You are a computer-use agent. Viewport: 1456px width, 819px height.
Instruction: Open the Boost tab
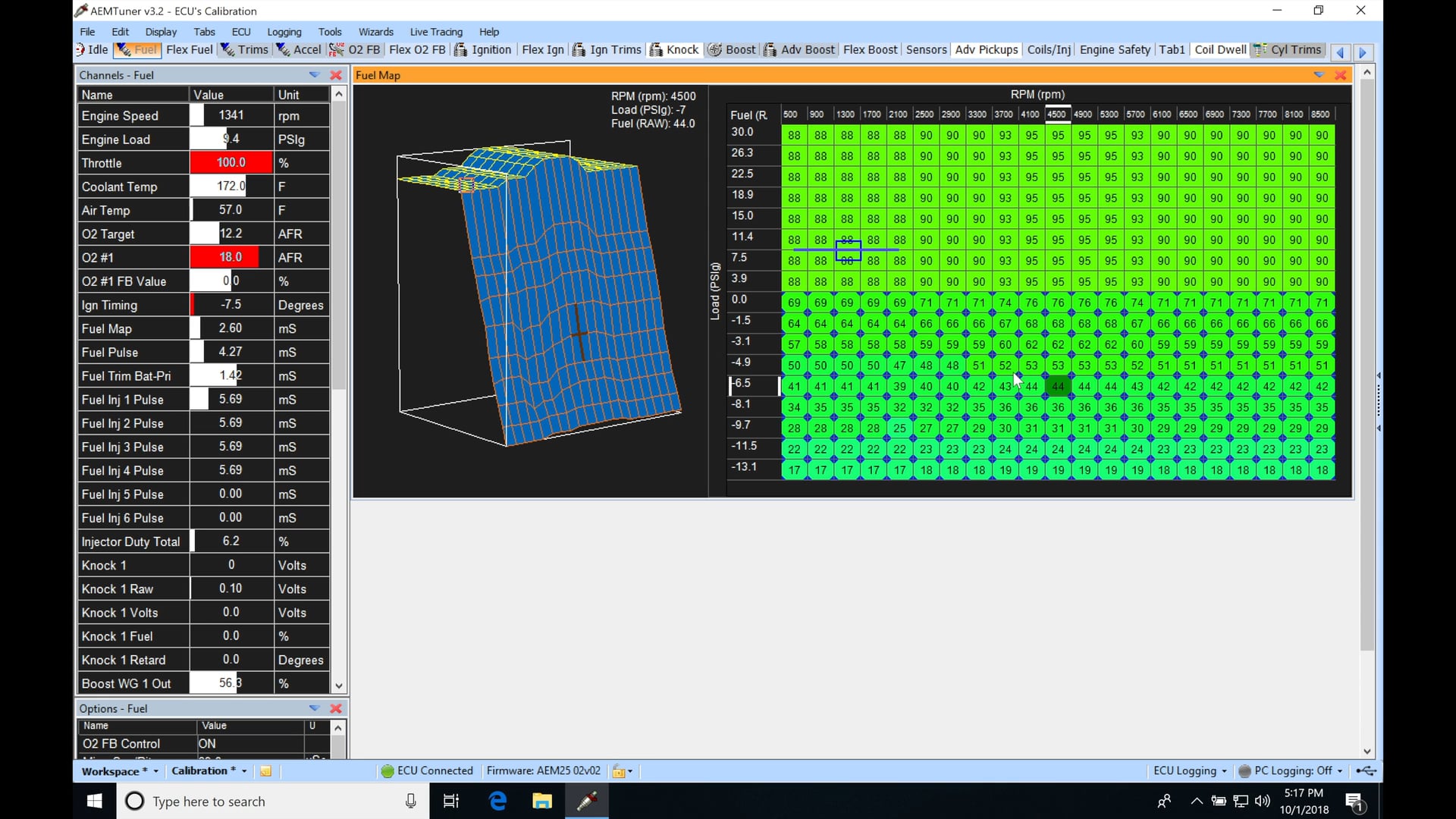tap(732, 50)
